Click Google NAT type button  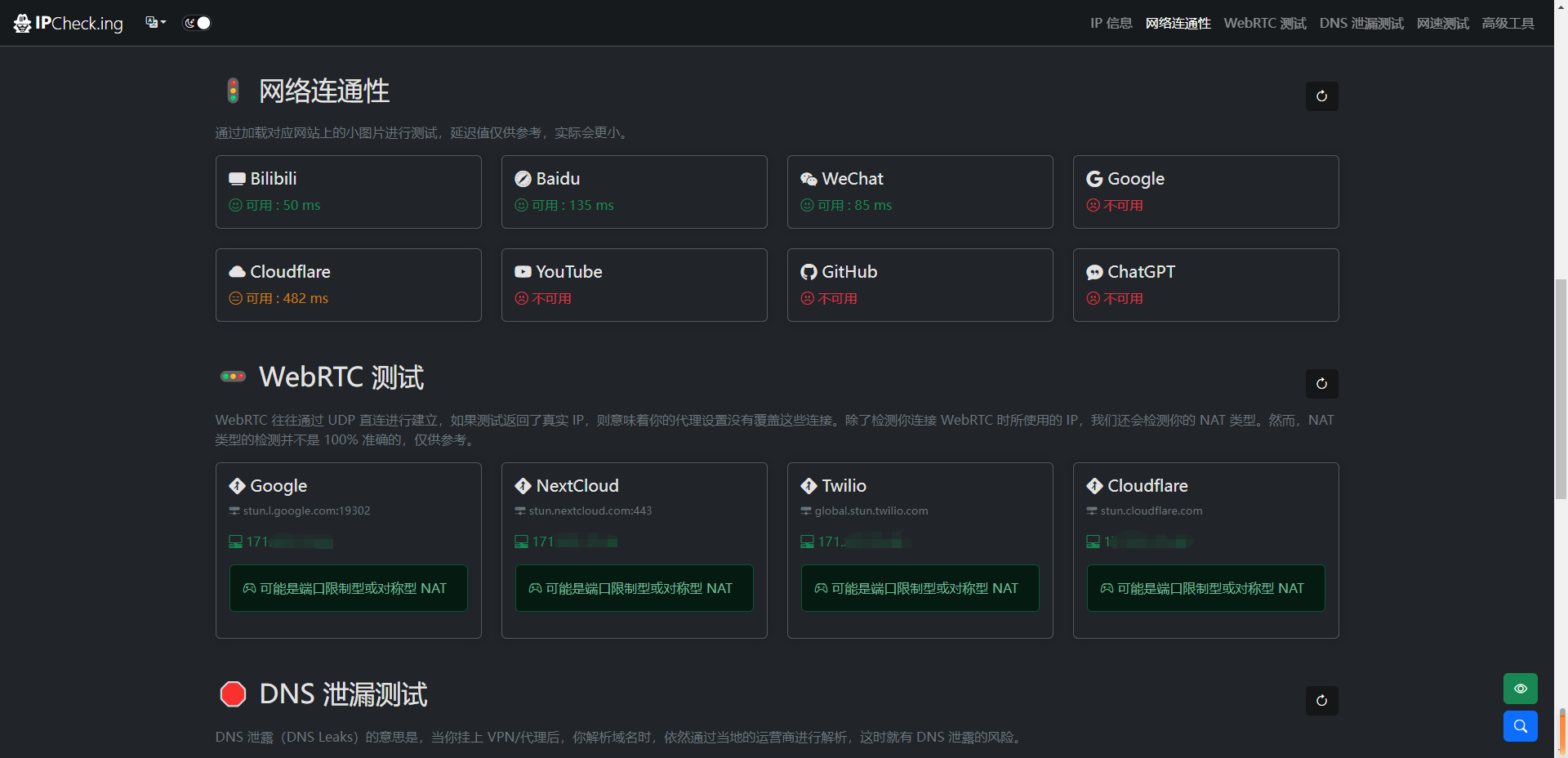coord(348,588)
